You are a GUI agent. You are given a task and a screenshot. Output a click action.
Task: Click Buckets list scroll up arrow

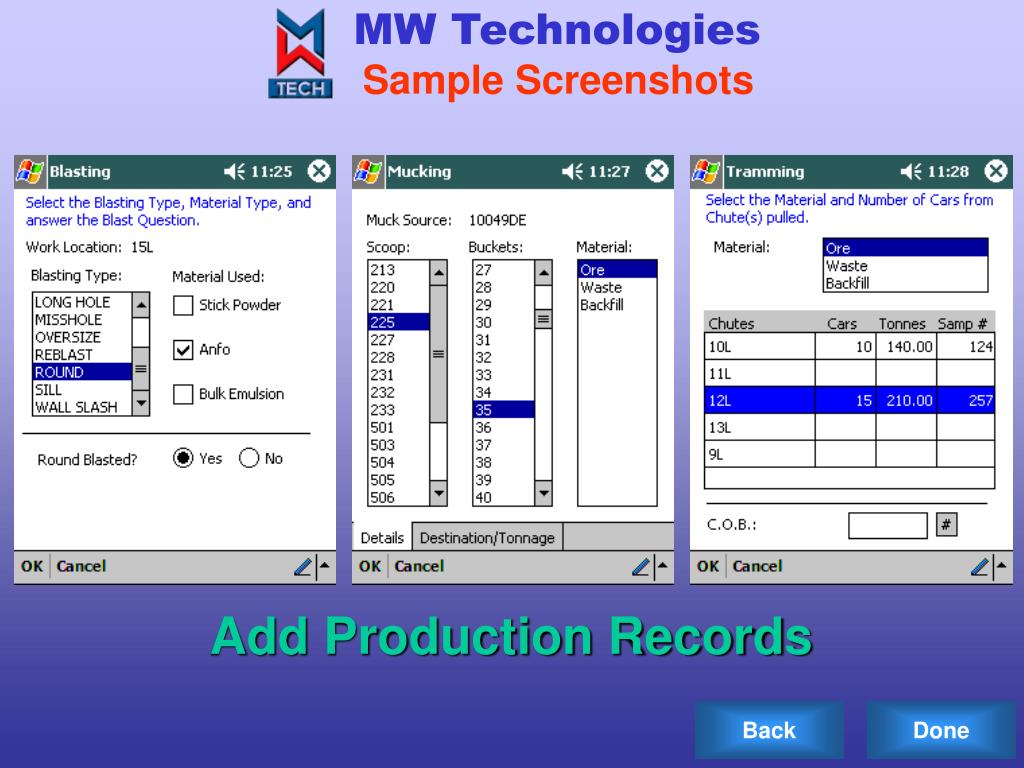coord(543,273)
